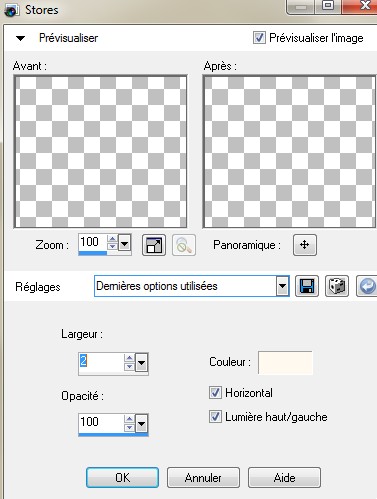Increase Zoom with the up spinner

[x=113, y=239]
